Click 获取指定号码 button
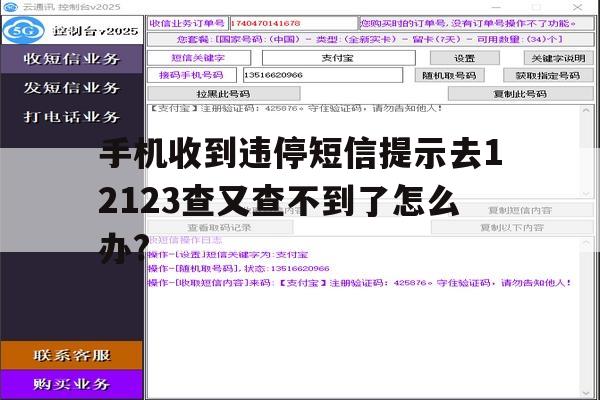This screenshot has height=400, width=600. coord(548,75)
